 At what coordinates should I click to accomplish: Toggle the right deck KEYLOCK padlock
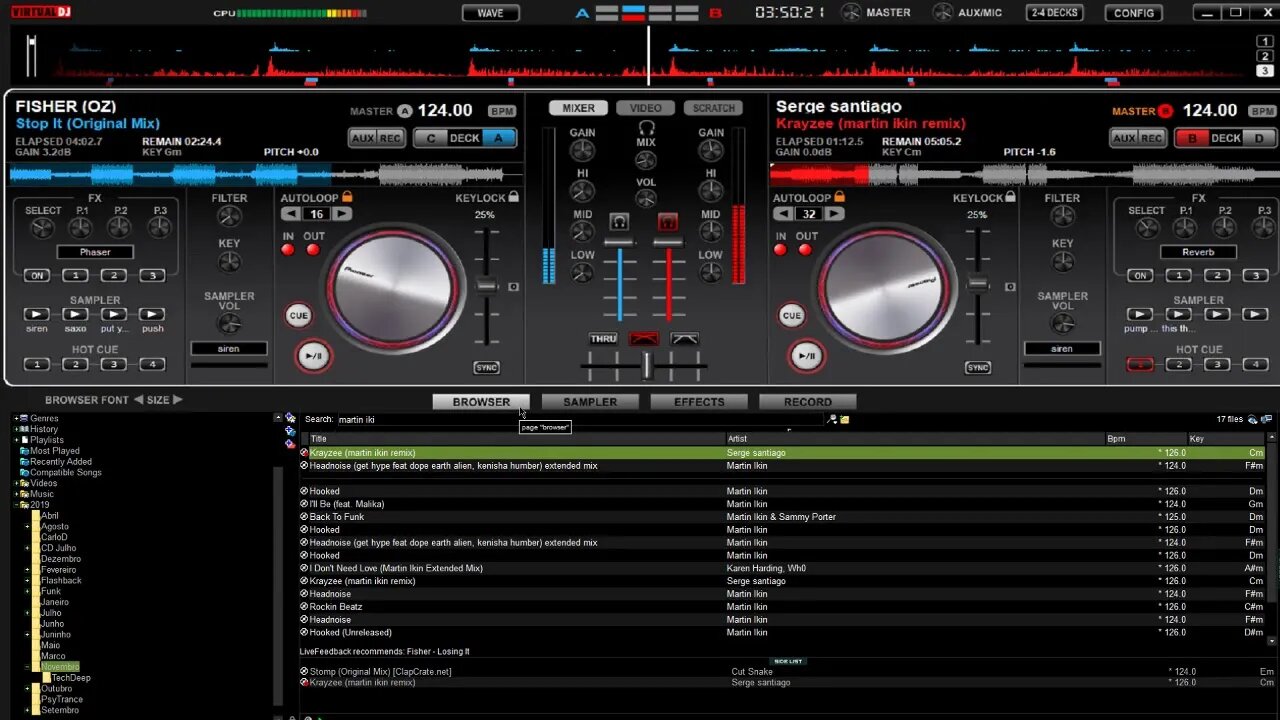tap(1009, 197)
